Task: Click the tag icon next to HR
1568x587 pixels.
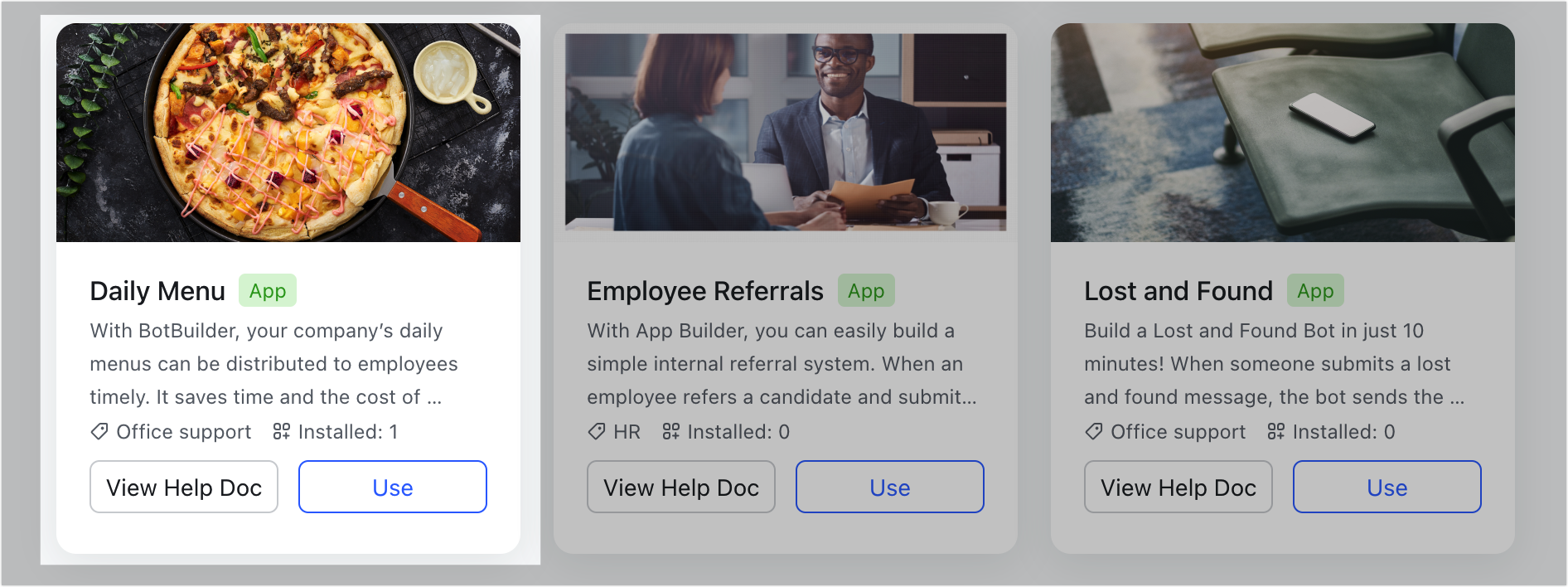Action: tap(597, 432)
